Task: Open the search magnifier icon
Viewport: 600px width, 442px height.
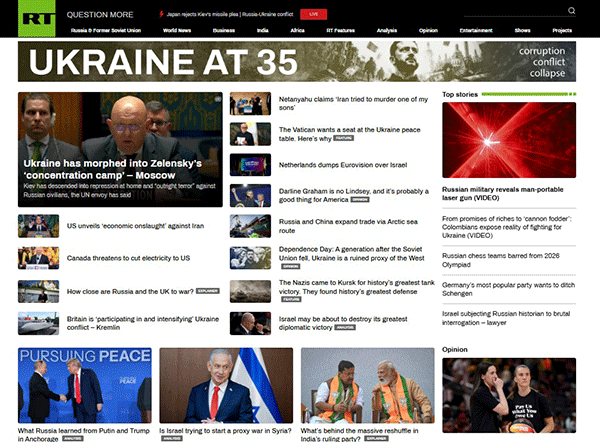Action: tap(571, 11)
